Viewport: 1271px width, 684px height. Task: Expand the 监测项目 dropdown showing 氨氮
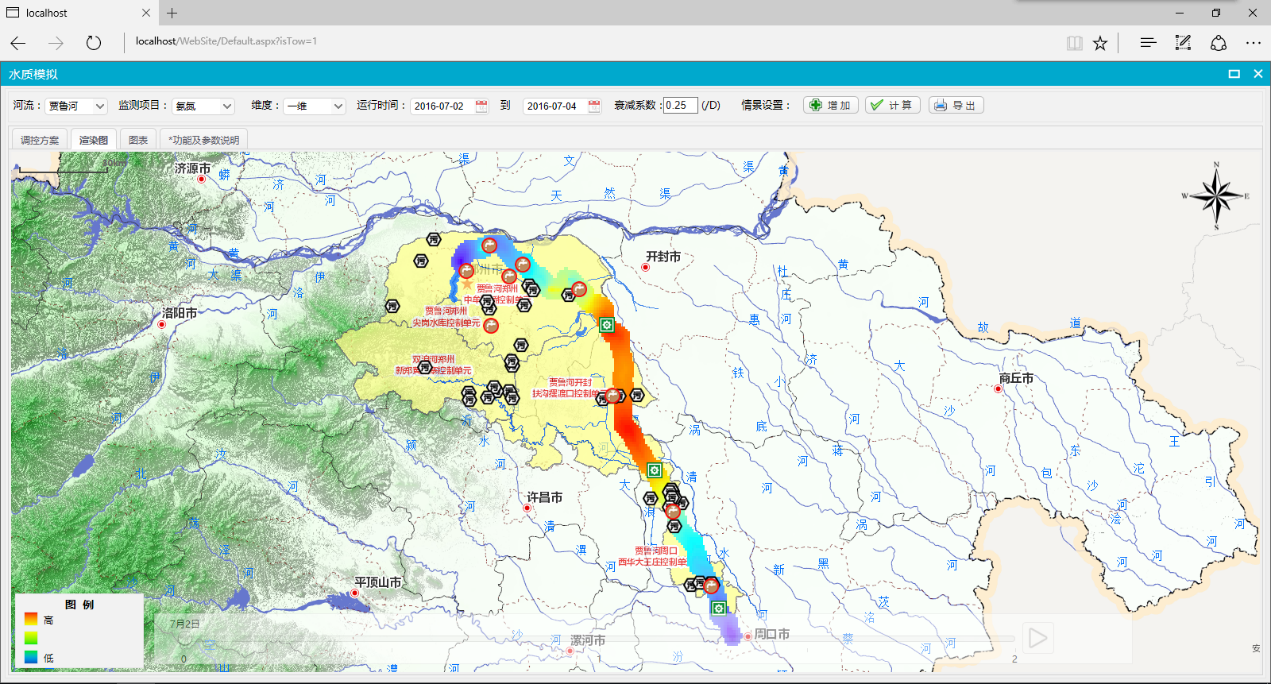[x=203, y=106]
